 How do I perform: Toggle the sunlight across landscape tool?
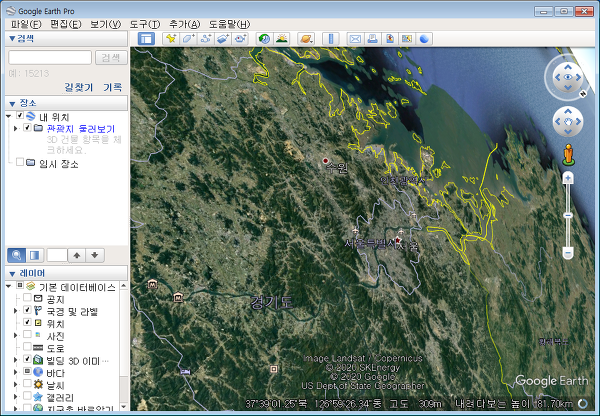point(282,39)
